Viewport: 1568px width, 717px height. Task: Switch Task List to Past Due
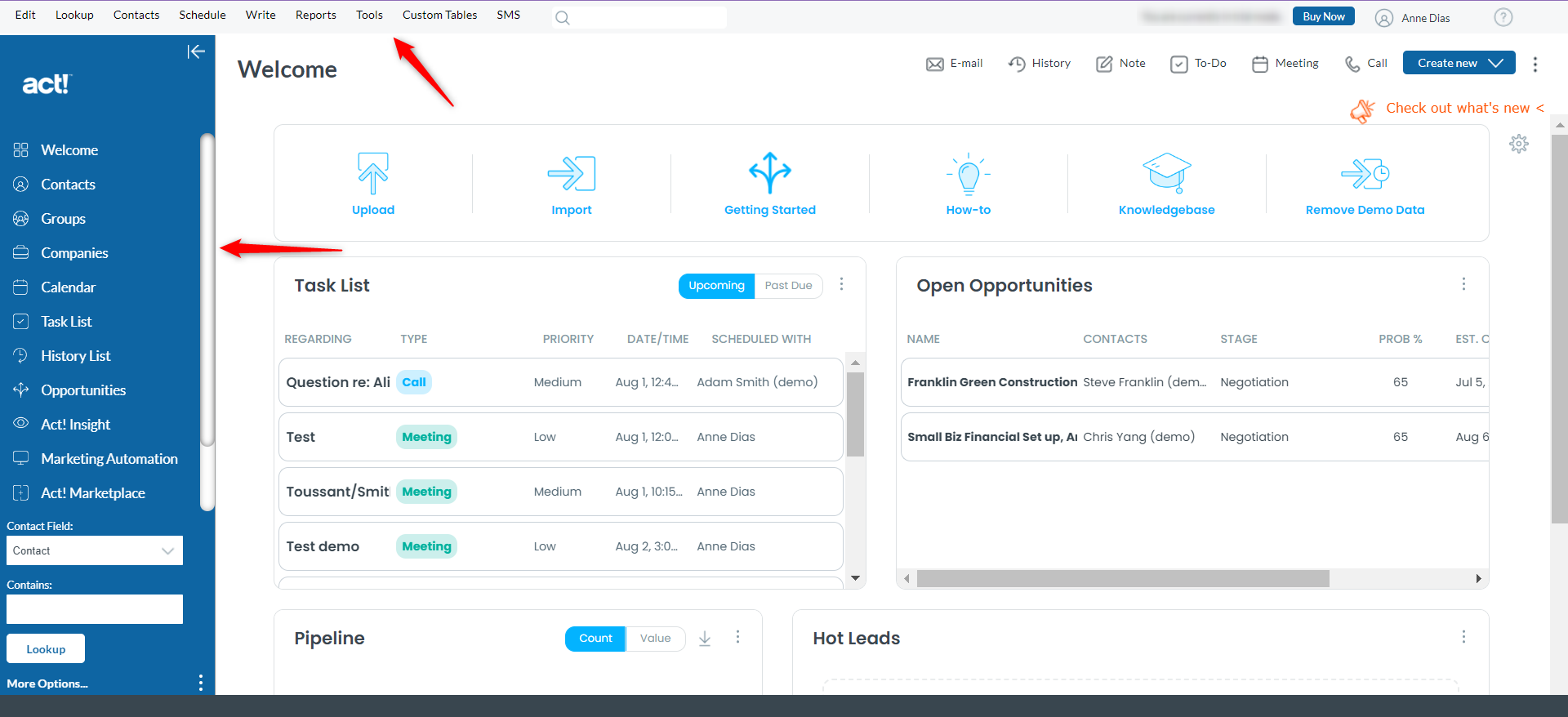point(788,286)
